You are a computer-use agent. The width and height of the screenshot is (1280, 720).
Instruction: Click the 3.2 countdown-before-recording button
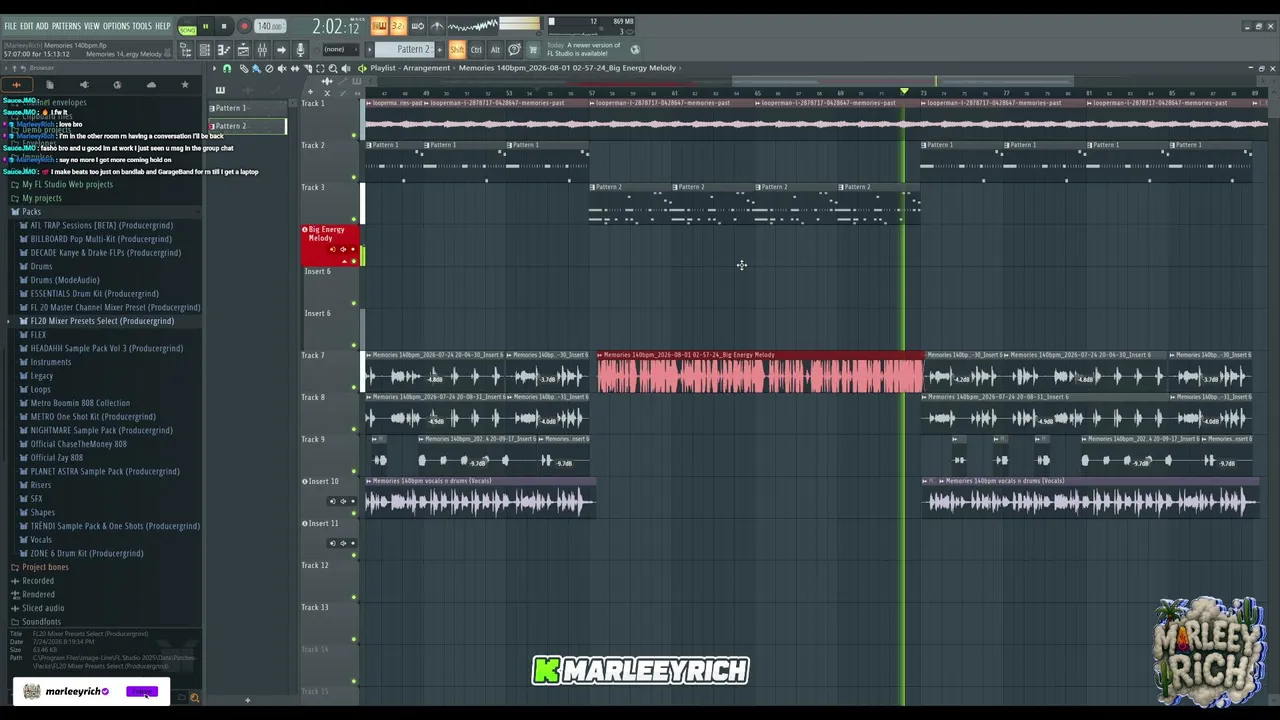pyautogui.click(x=397, y=26)
